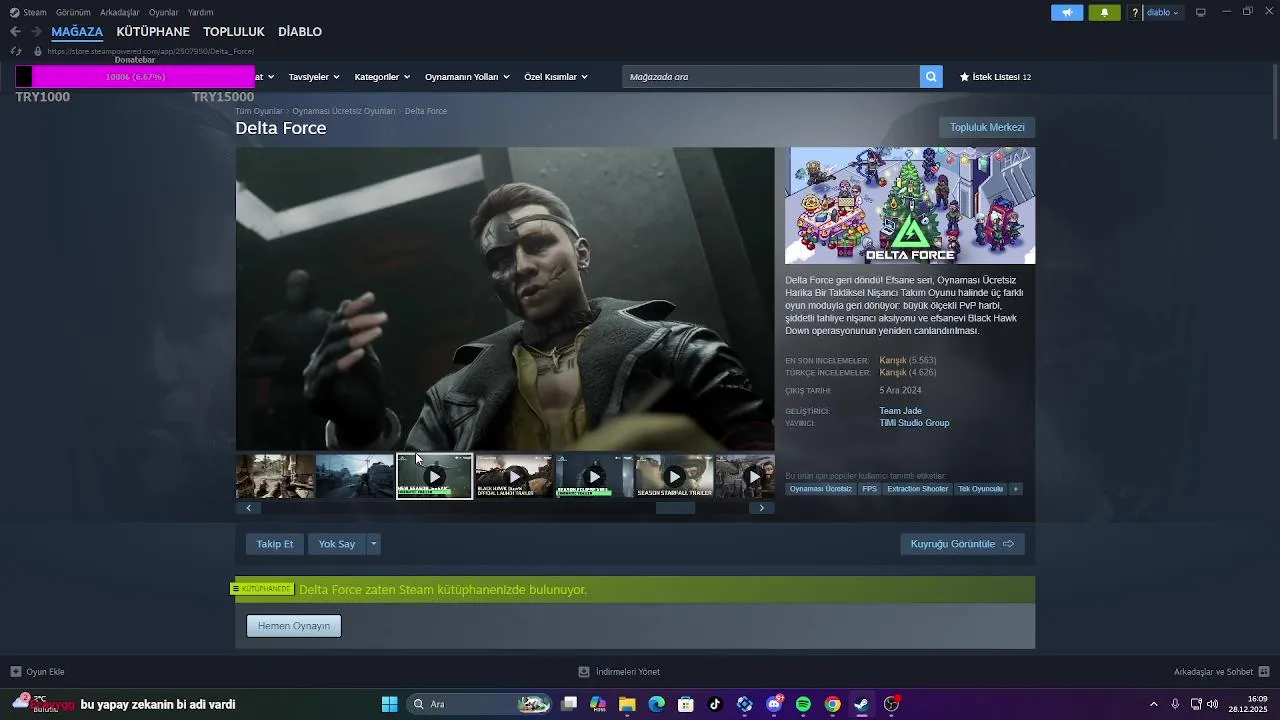Click the Topluluk Merkezi button

[x=987, y=127]
